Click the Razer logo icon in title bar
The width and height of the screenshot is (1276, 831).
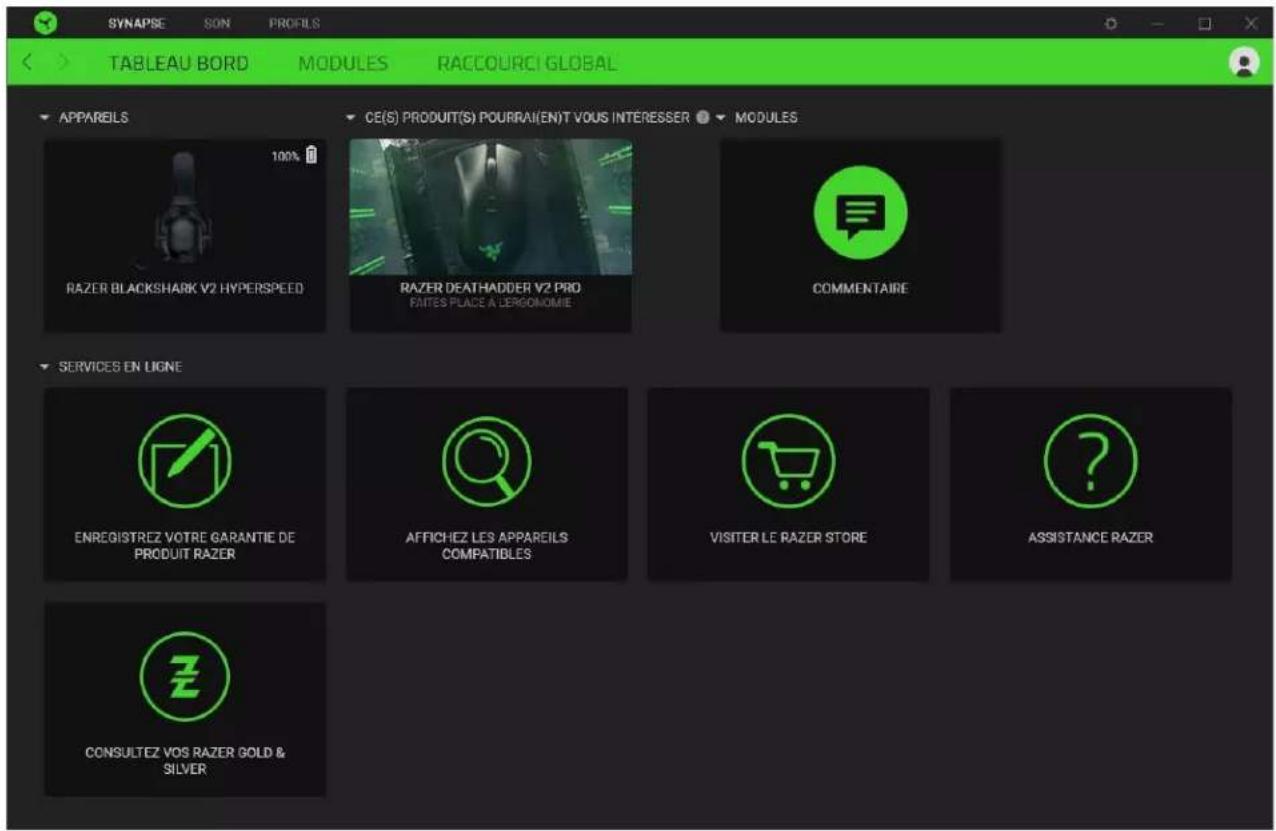point(44,22)
